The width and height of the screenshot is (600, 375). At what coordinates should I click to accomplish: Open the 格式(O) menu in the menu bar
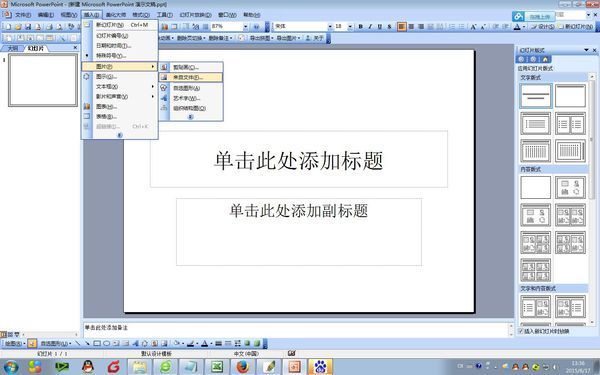click(x=141, y=15)
